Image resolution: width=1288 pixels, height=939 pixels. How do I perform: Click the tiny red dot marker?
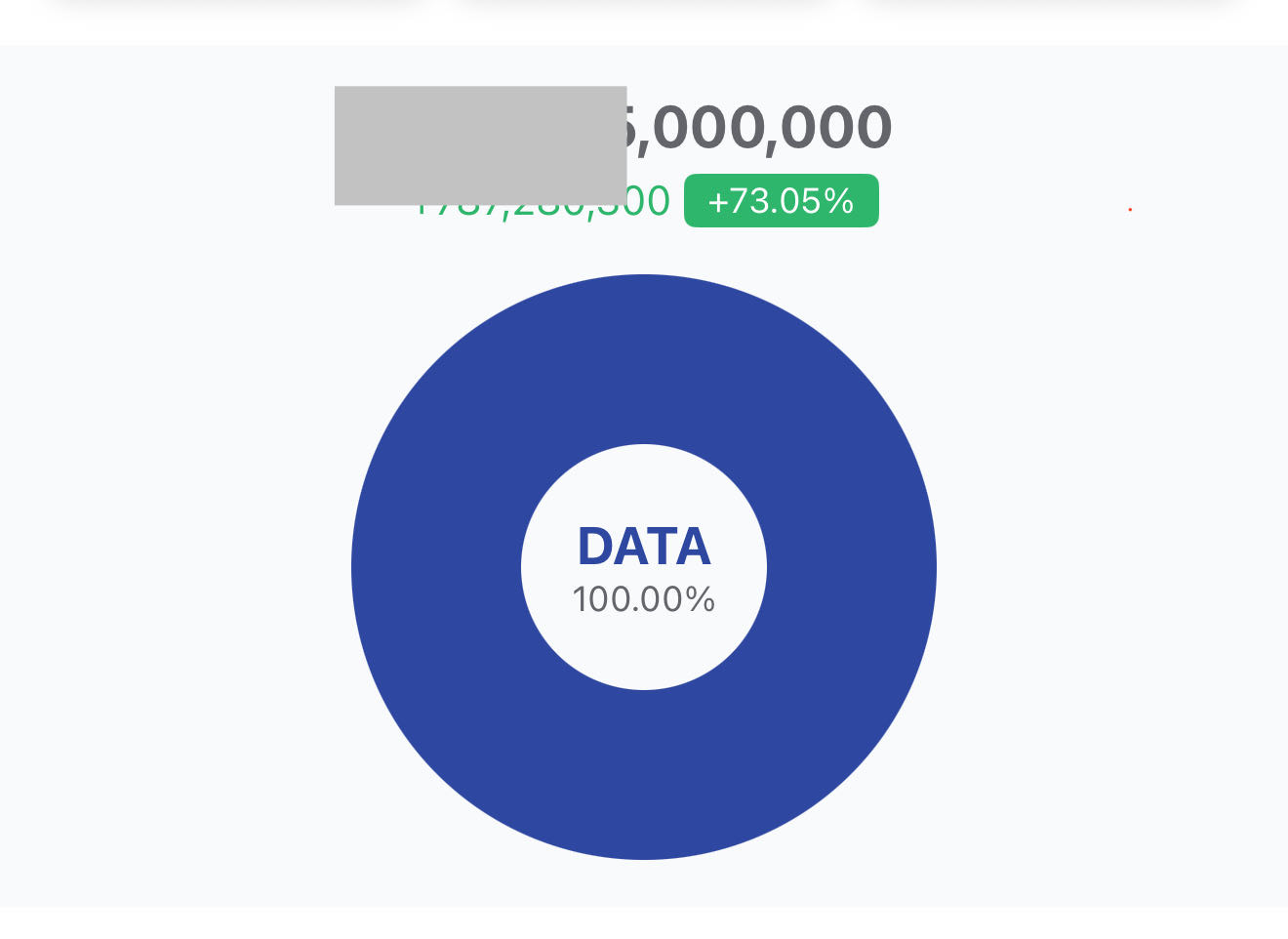[x=1130, y=209]
